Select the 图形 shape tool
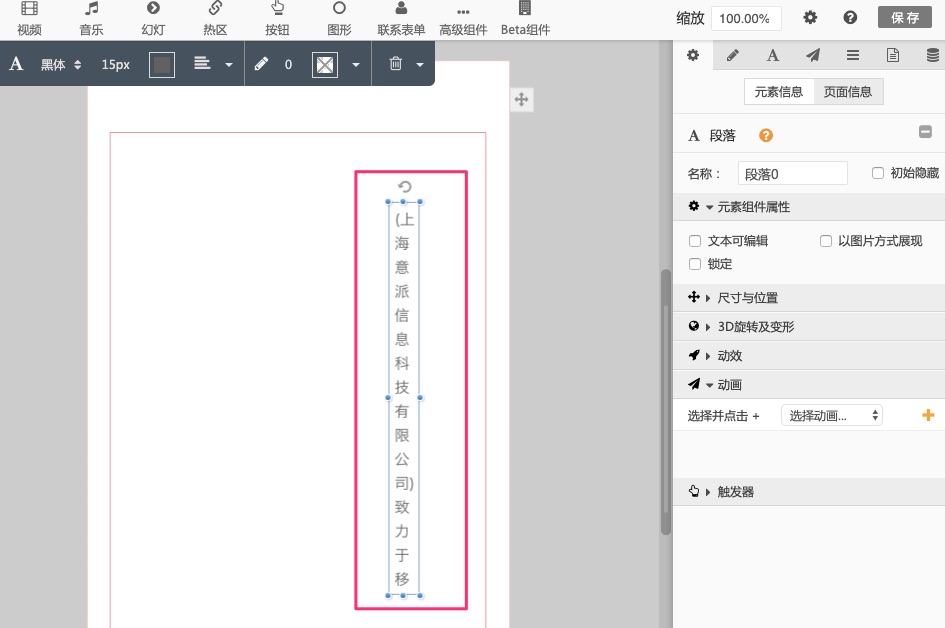Image resolution: width=945 pixels, height=628 pixels. [x=339, y=18]
